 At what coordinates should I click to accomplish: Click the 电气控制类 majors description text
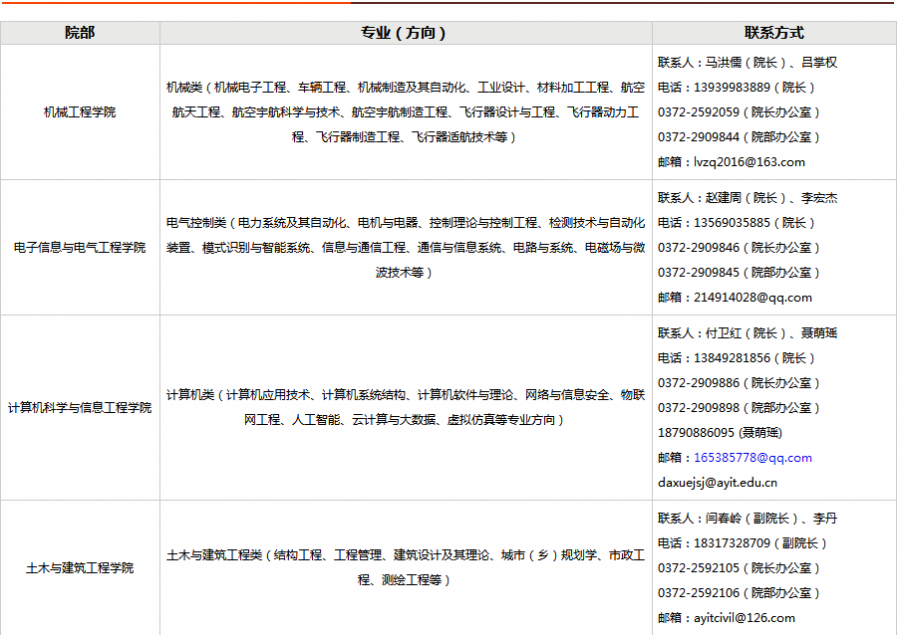[405, 247]
